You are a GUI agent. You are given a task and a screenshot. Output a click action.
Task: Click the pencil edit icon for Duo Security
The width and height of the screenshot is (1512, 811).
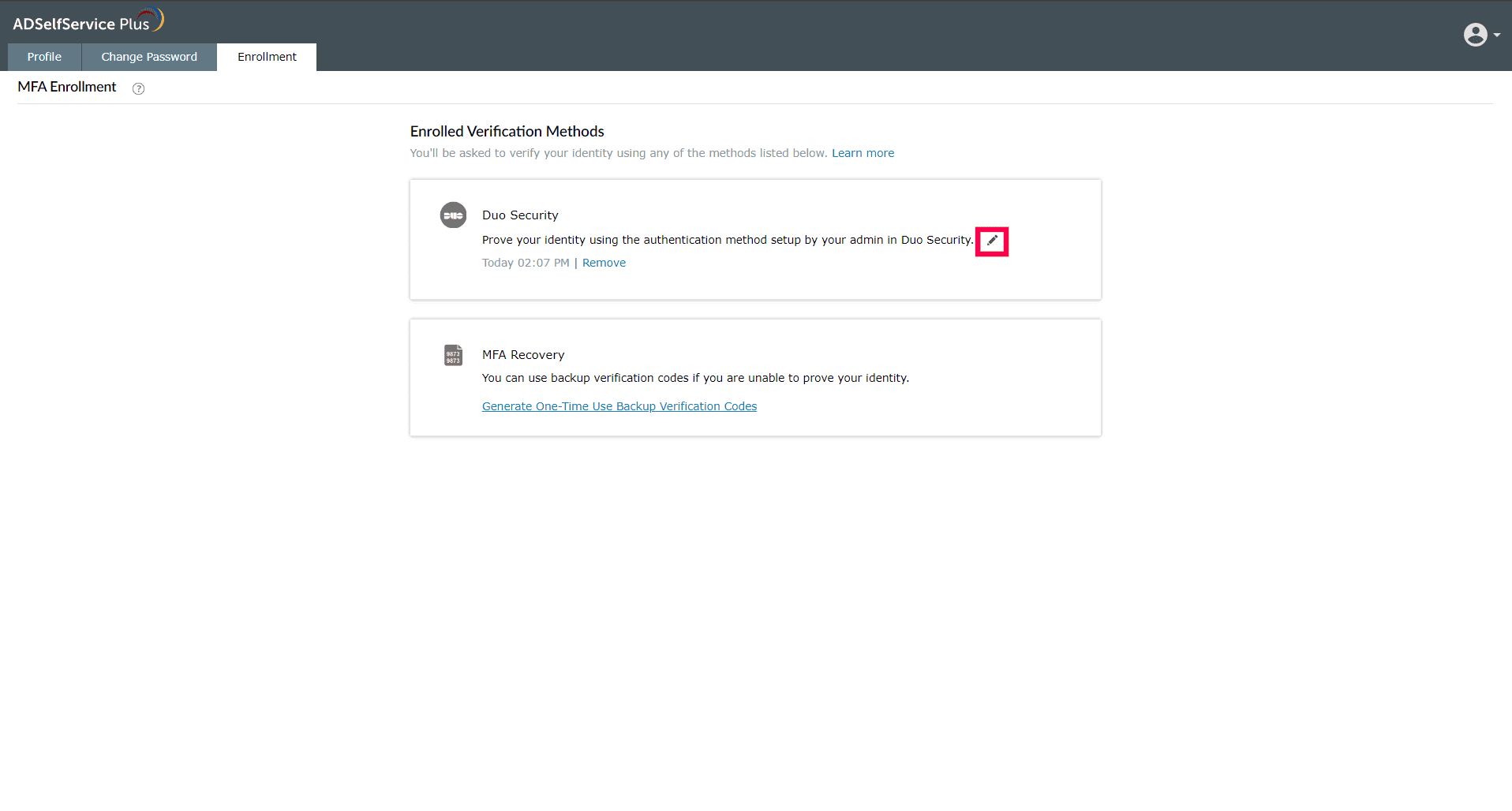992,241
